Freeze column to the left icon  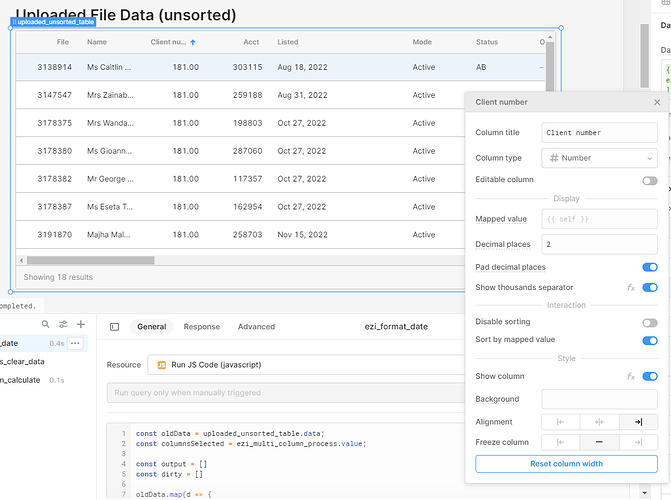[x=560, y=442]
